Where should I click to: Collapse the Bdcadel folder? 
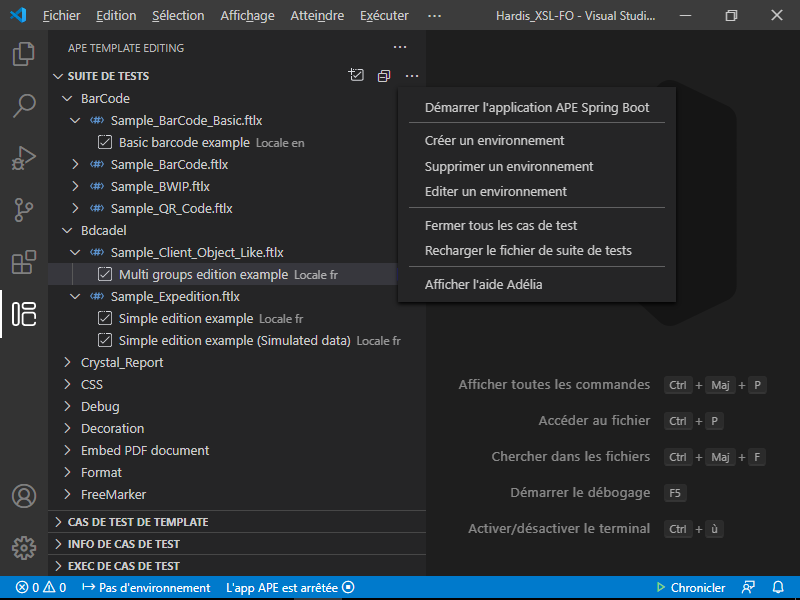coord(67,231)
